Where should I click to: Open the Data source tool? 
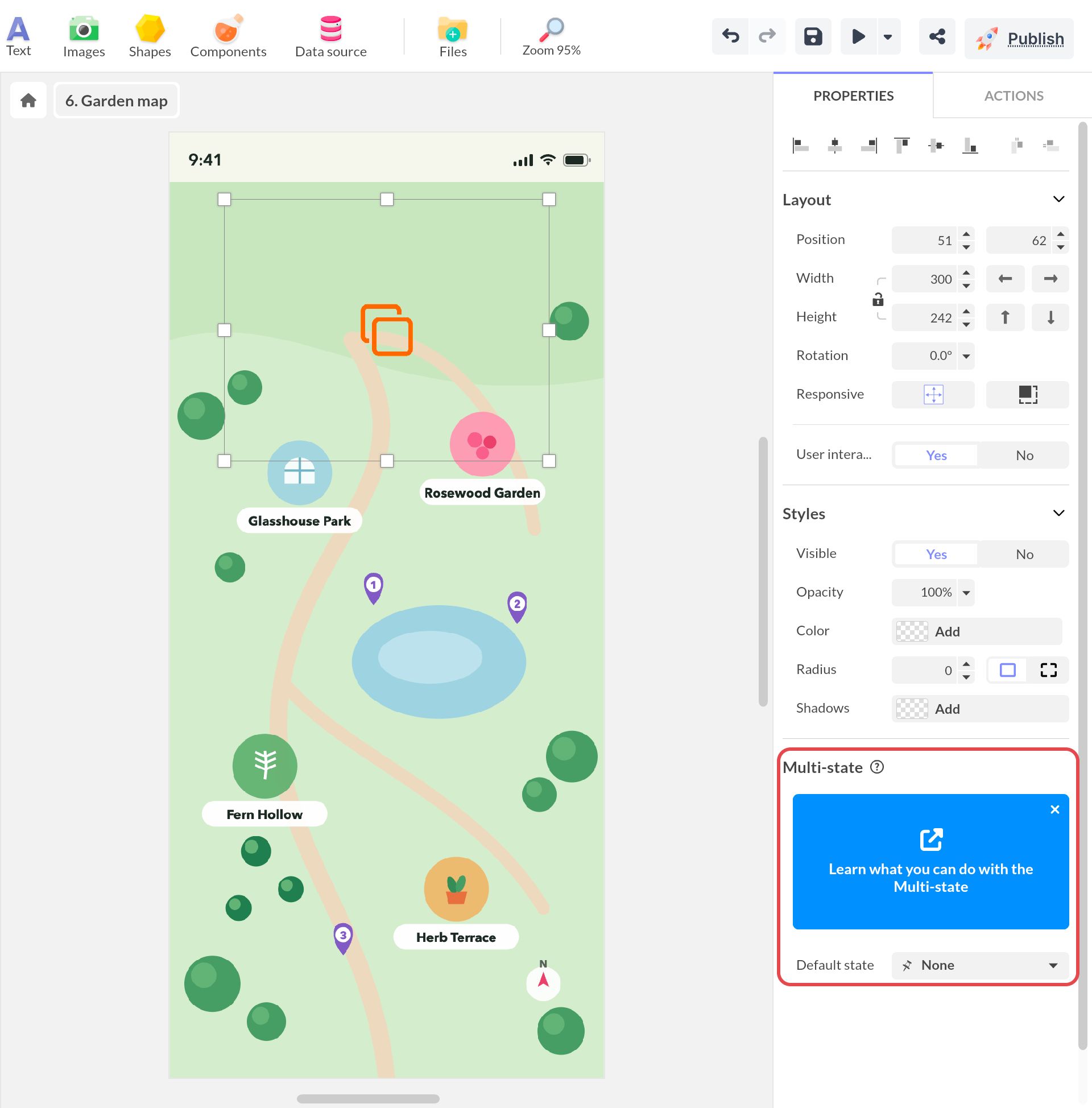pyautogui.click(x=331, y=37)
